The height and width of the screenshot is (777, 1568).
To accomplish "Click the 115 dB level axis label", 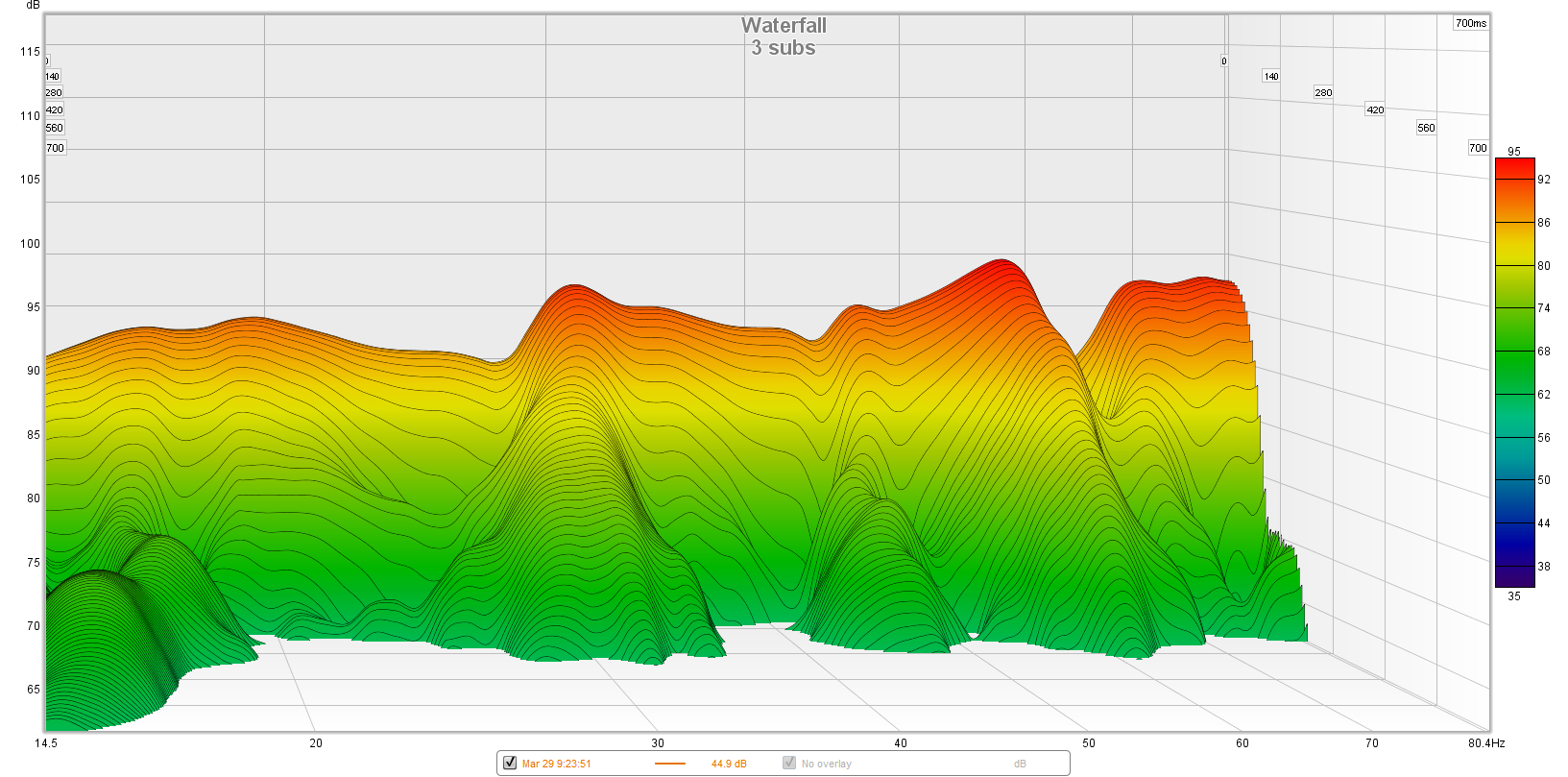I will pyautogui.click(x=30, y=52).
